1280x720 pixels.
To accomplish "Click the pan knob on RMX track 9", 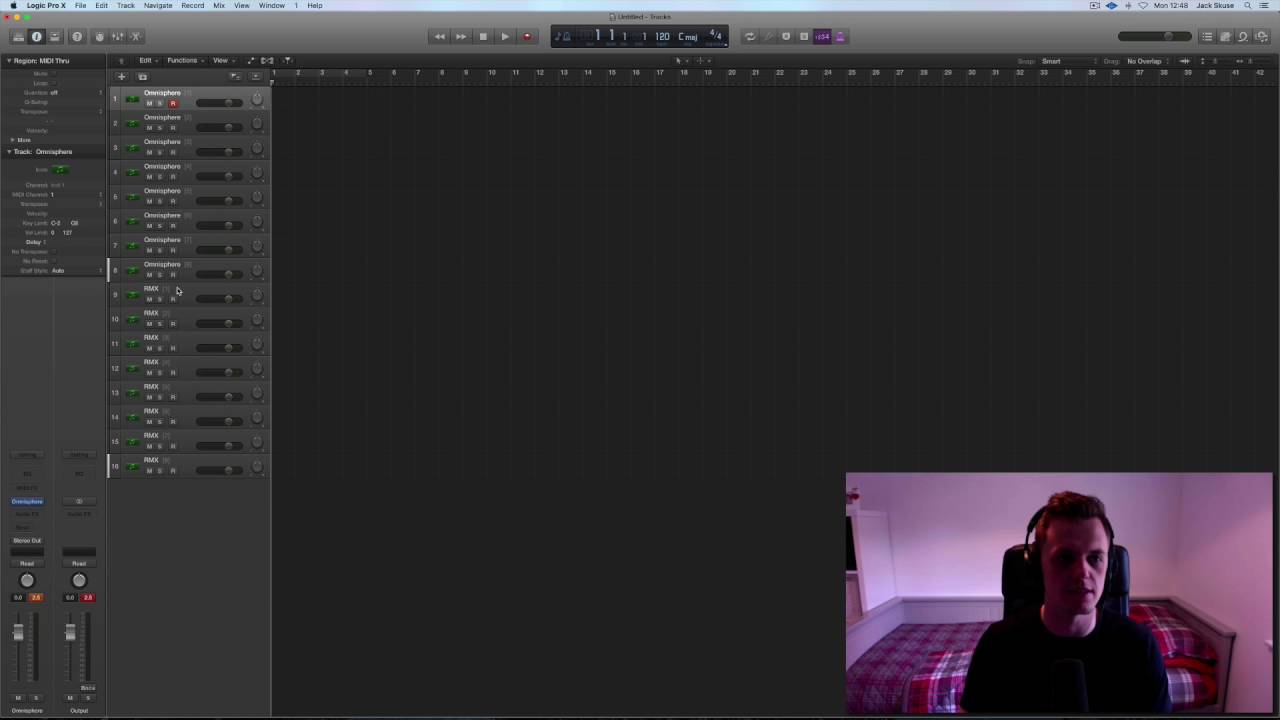I will (x=257, y=295).
